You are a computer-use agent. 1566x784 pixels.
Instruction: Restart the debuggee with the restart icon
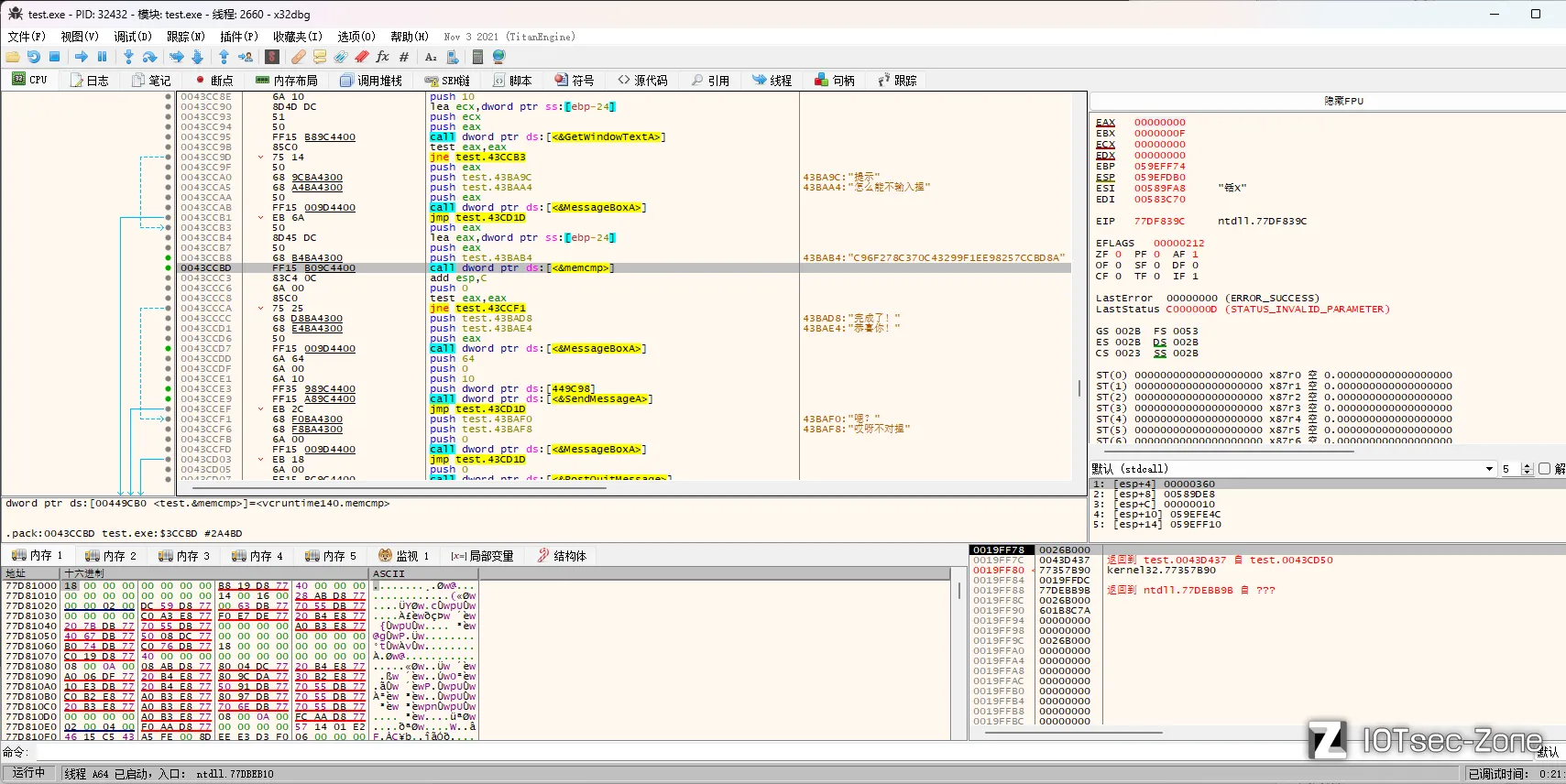tap(34, 57)
